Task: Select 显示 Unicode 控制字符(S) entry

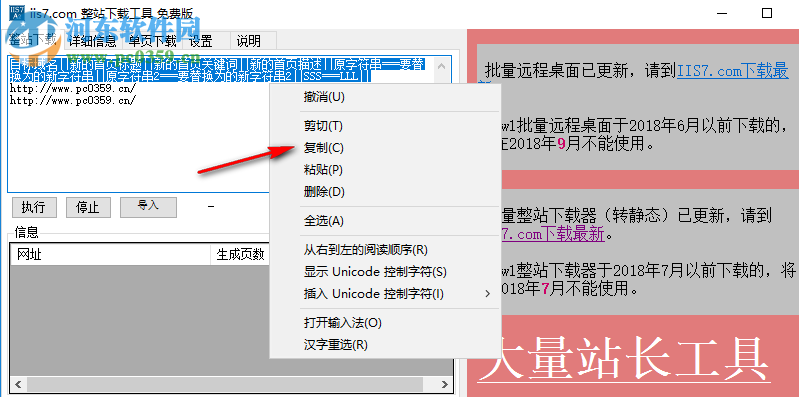Action: (385, 272)
